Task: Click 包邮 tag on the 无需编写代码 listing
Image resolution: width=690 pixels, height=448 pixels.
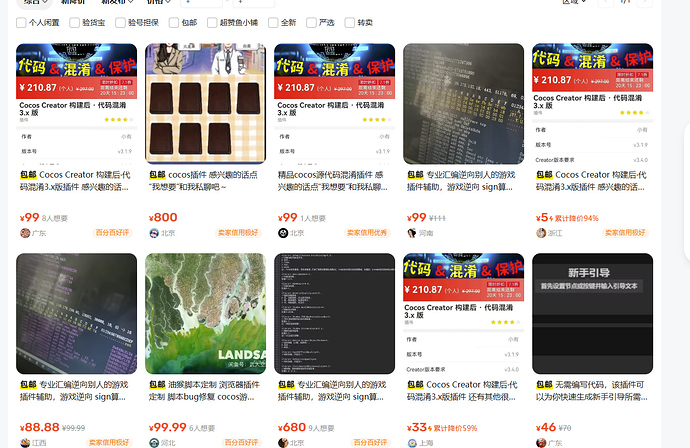Action: 544,385
